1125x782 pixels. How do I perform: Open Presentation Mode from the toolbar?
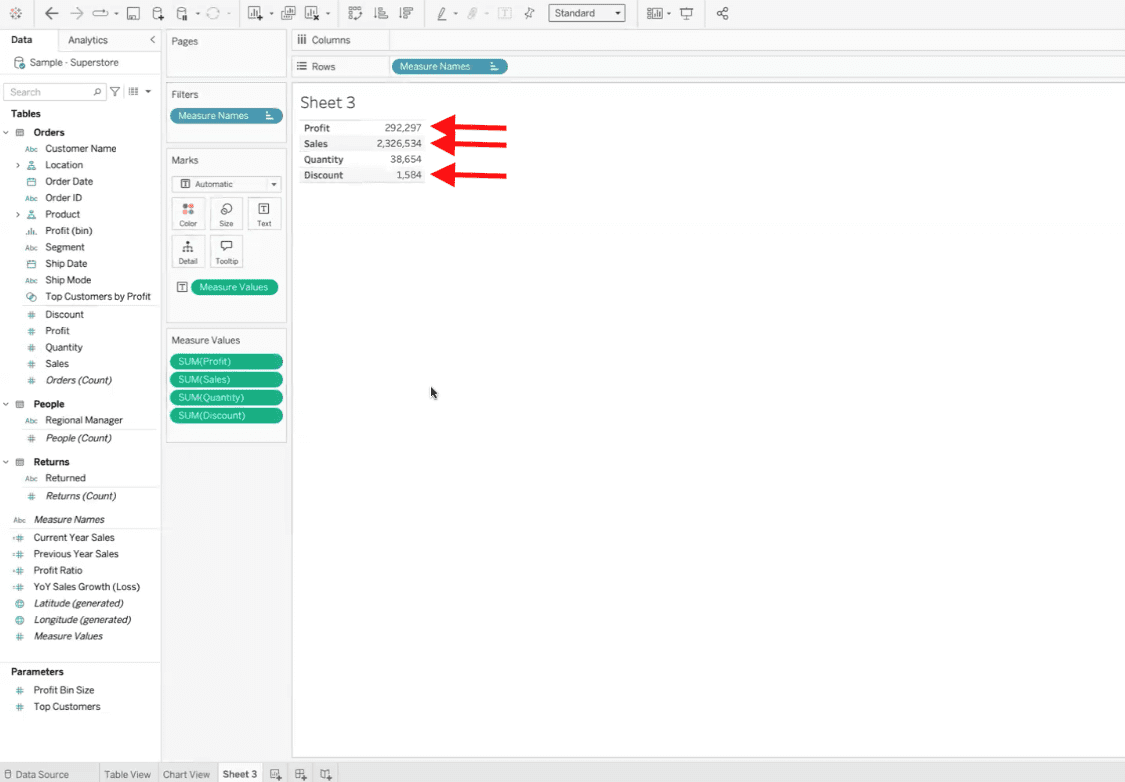point(686,13)
